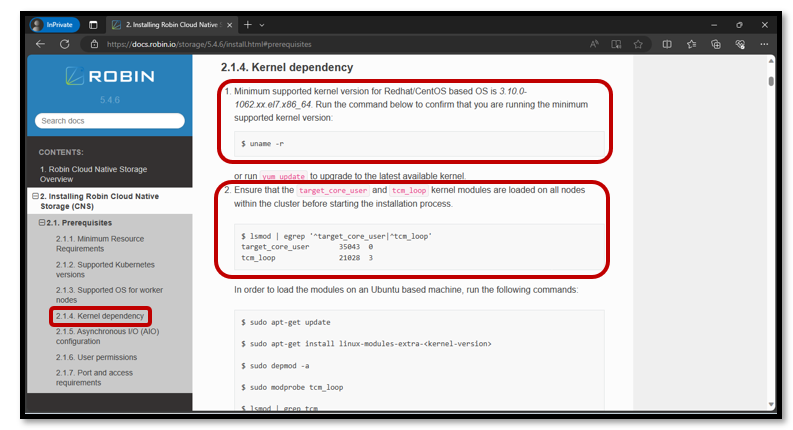Open 2.1.3 Supported OS for worker nodes

pos(109,295)
